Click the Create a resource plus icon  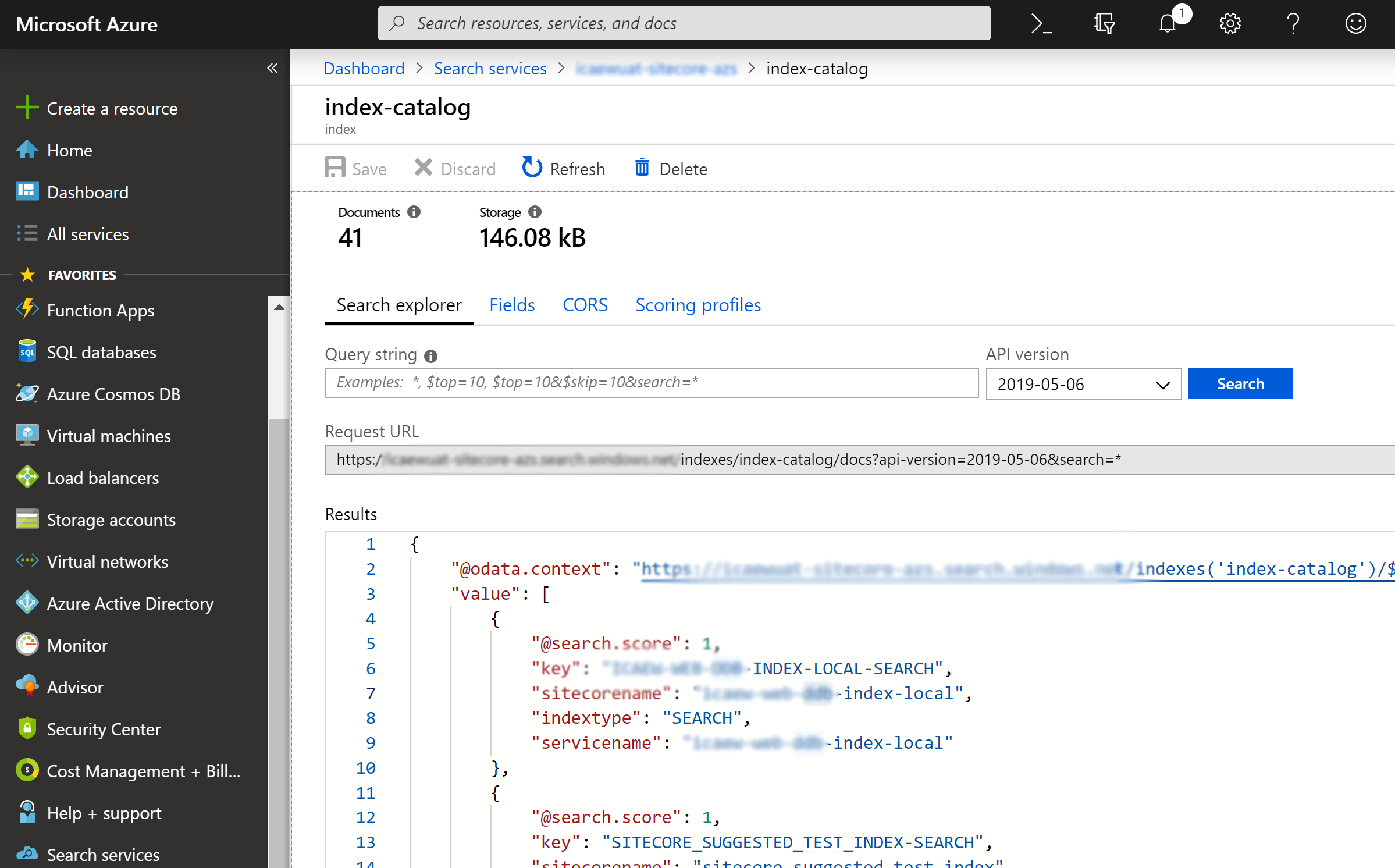[27, 108]
